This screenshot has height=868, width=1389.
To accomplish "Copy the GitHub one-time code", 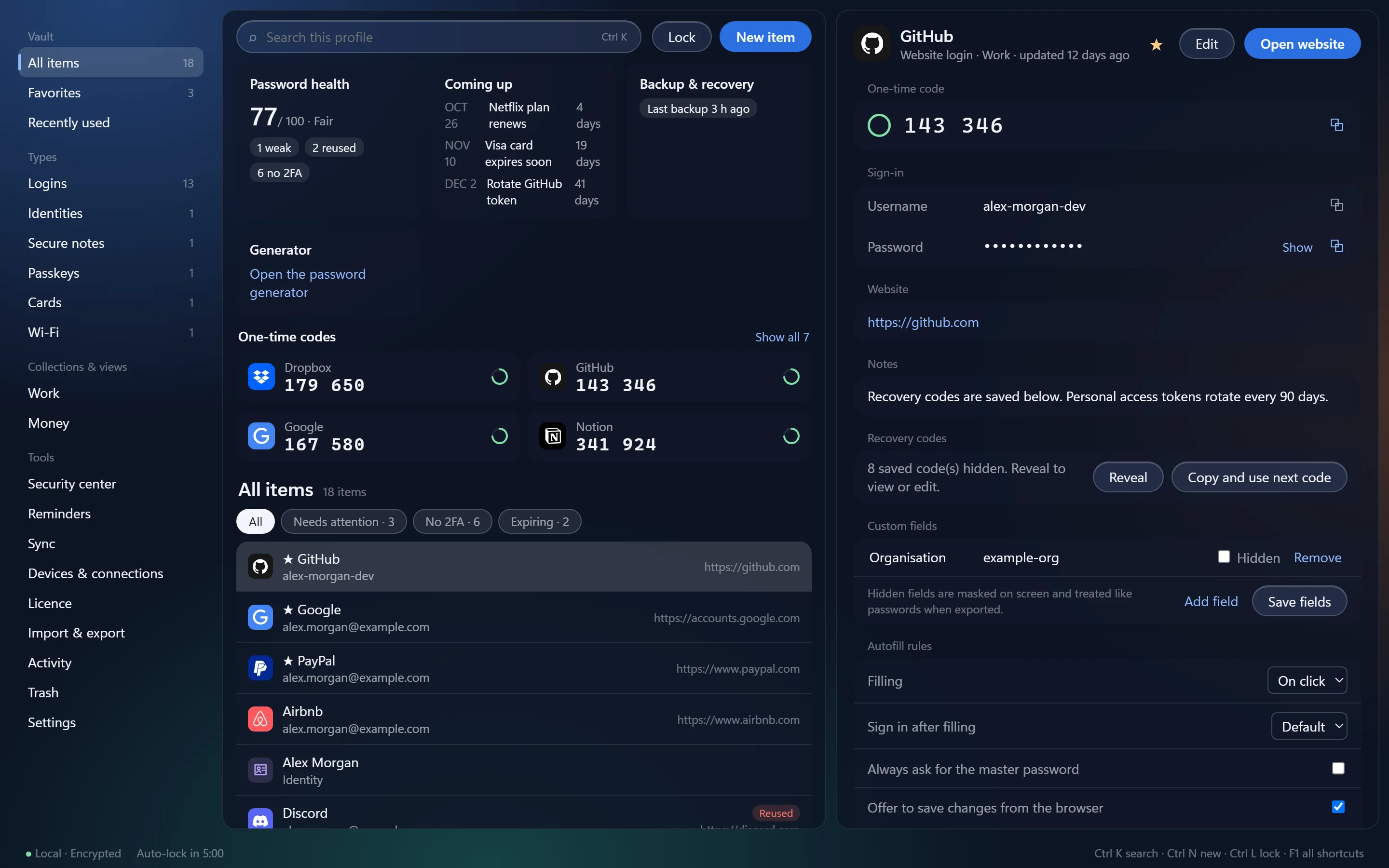I will click(x=1336, y=124).
